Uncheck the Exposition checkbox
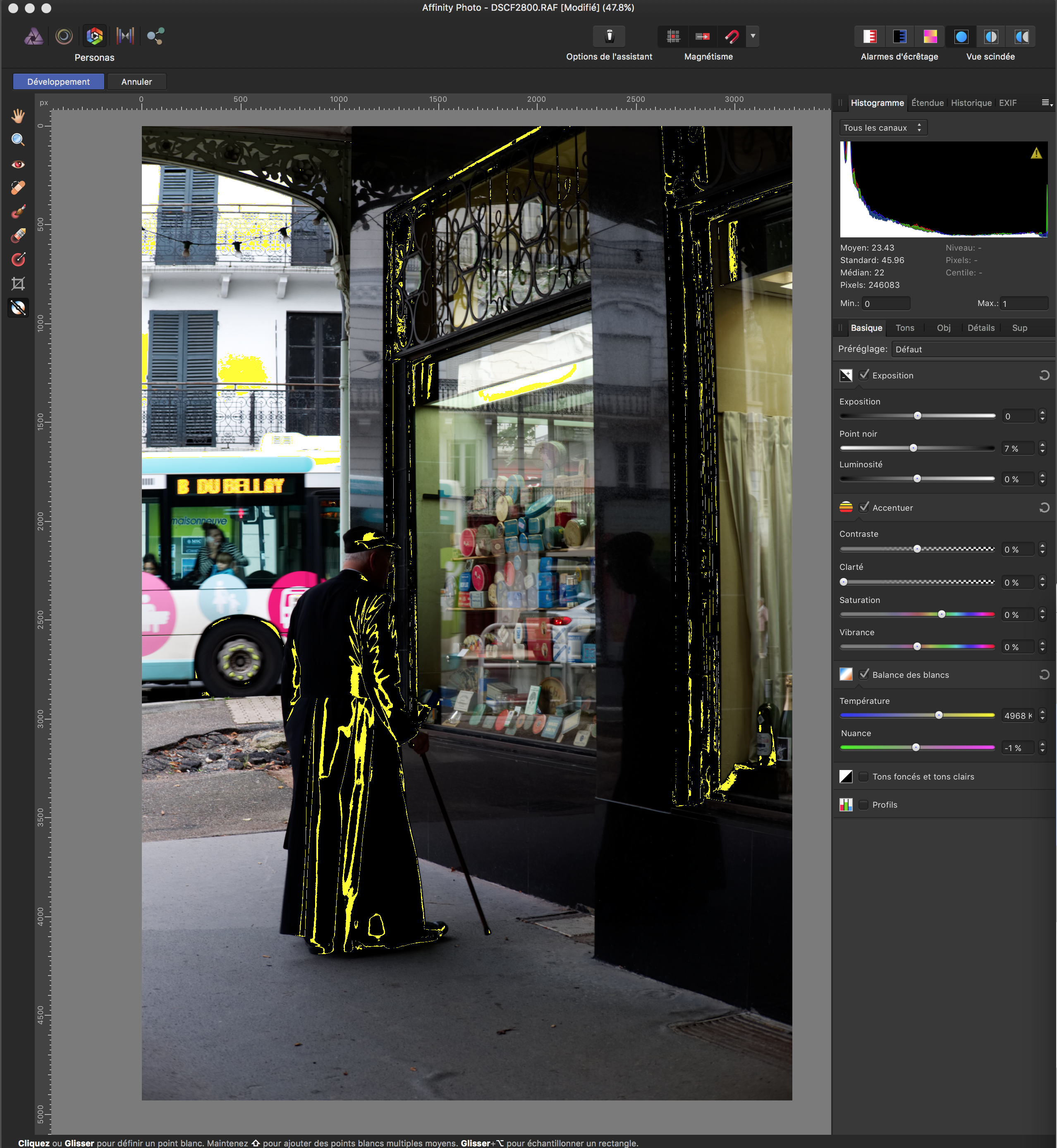Image resolution: width=1057 pixels, height=1148 pixels. [x=864, y=375]
